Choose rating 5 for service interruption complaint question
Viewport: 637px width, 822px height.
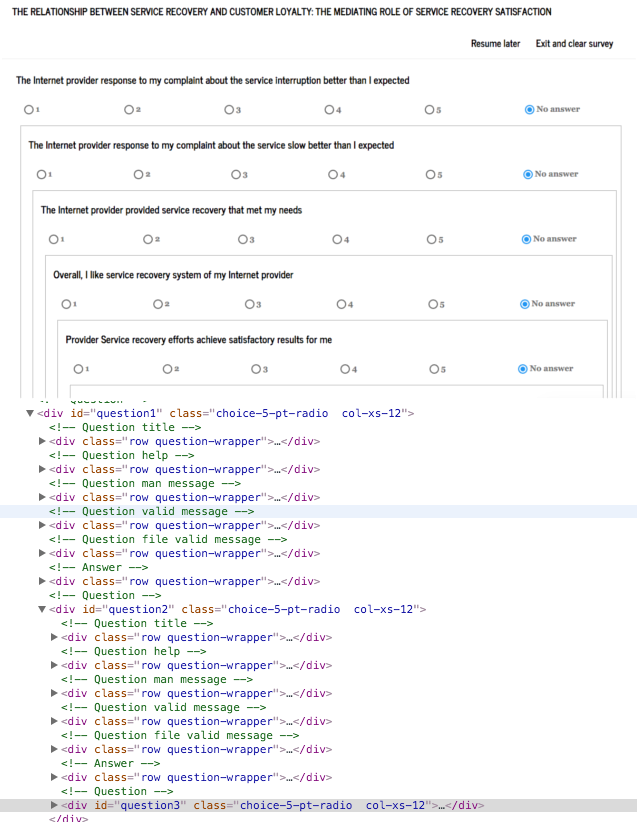(x=428, y=109)
